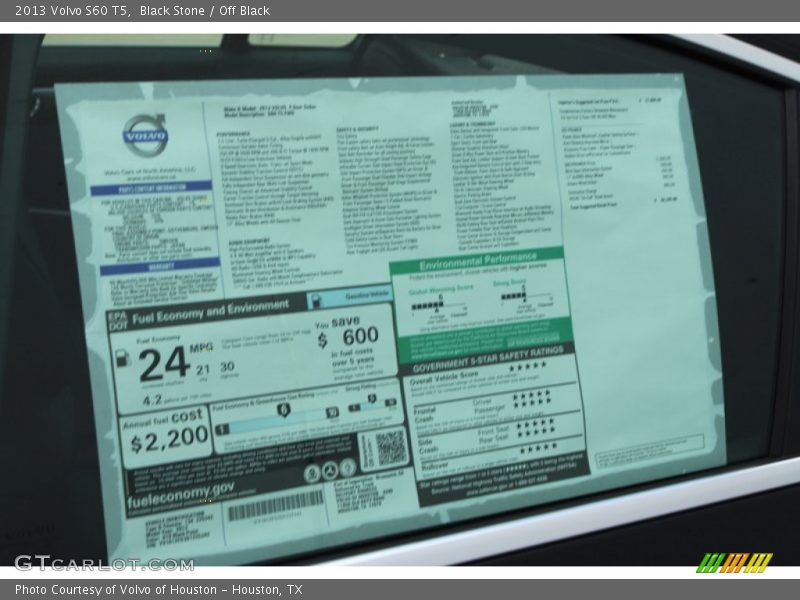The image size is (800, 600).
Task: Click the 'Environmental Performance' green header
Action: pyautogui.click(x=478, y=260)
